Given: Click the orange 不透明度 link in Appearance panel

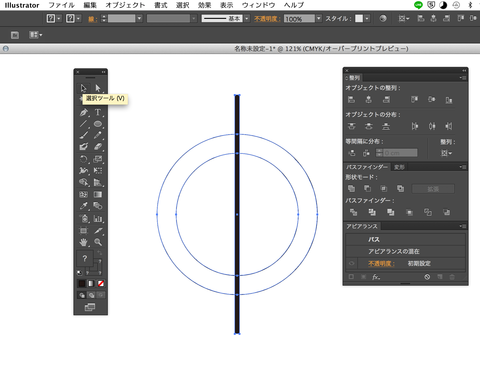Looking at the screenshot, I should [381, 263].
